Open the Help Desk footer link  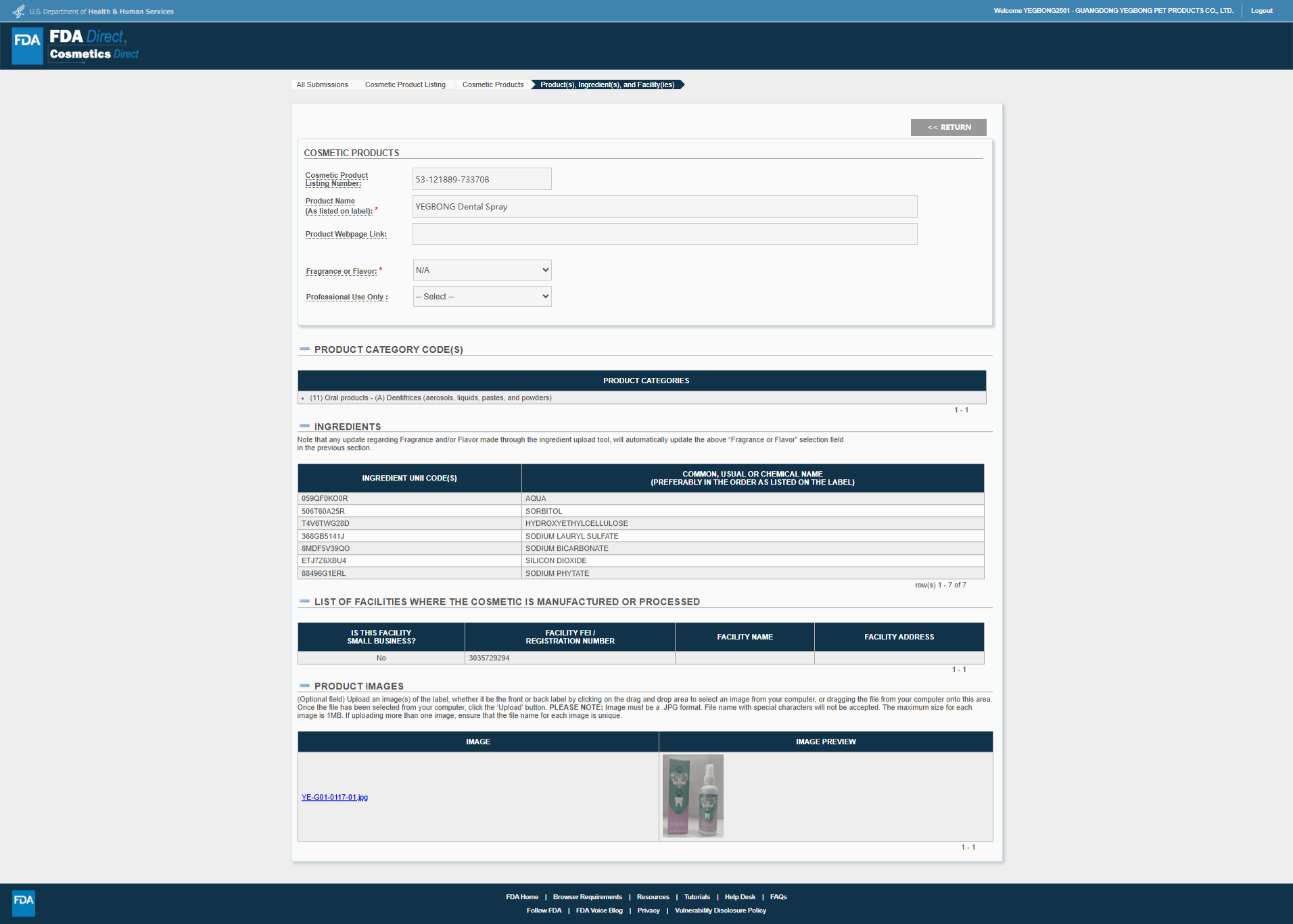740,897
